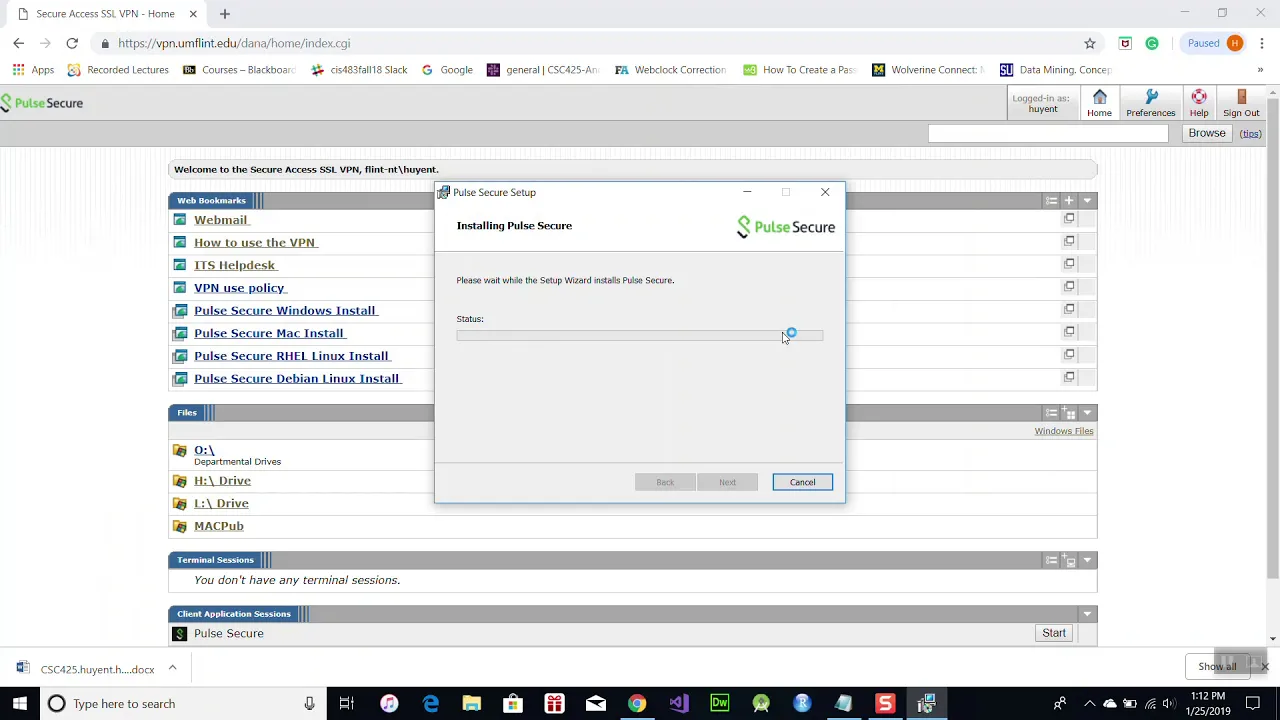Screen dimensions: 1280x720
Task: Click new-window icon for Debian Linux Install row
Action: (x=1069, y=377)
